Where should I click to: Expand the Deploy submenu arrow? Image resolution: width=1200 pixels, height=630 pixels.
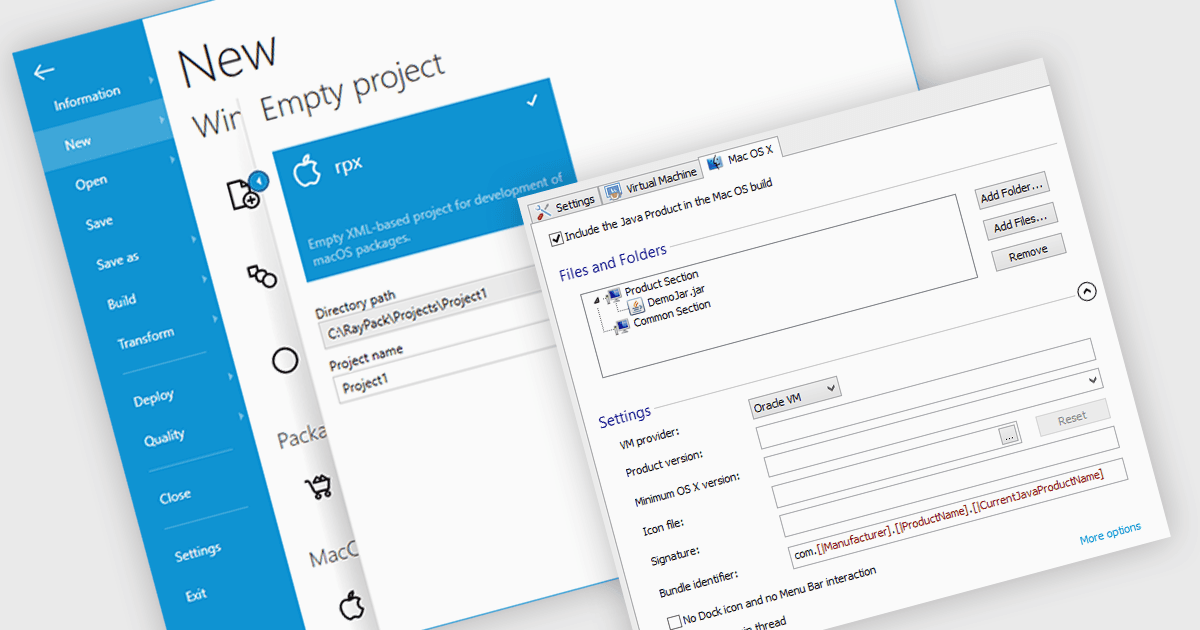[230, 377]
